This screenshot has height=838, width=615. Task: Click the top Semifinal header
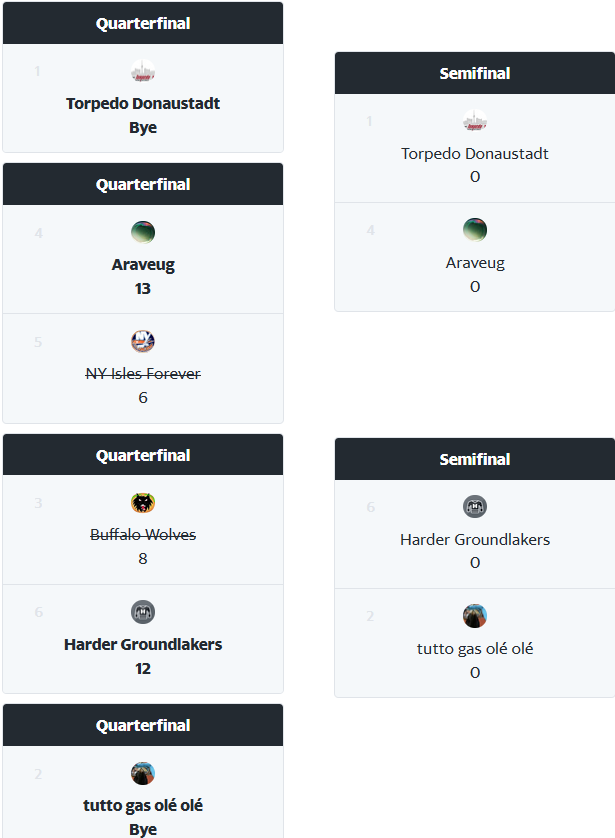click(475, 73)
